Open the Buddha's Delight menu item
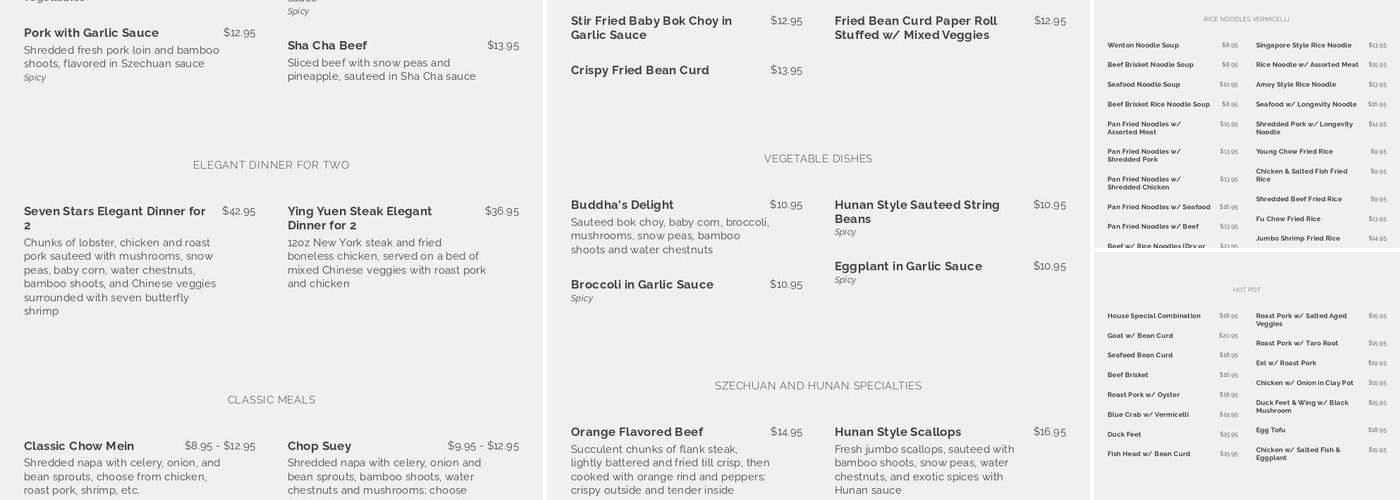Viewport: 1400px width, 500px height. pos(622,205)
